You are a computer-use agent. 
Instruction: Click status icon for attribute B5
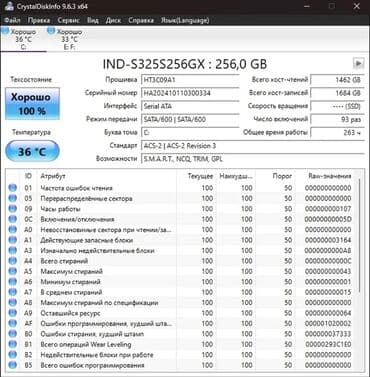tap(13, 365)
